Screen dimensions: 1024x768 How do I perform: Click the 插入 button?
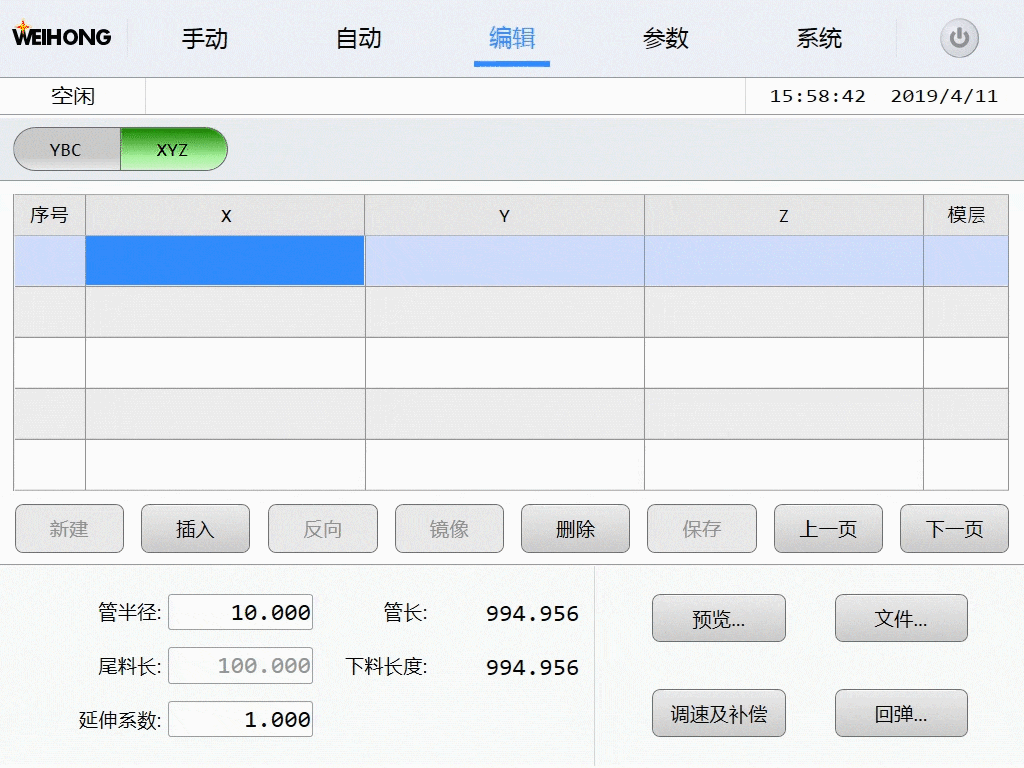(195, 528)
